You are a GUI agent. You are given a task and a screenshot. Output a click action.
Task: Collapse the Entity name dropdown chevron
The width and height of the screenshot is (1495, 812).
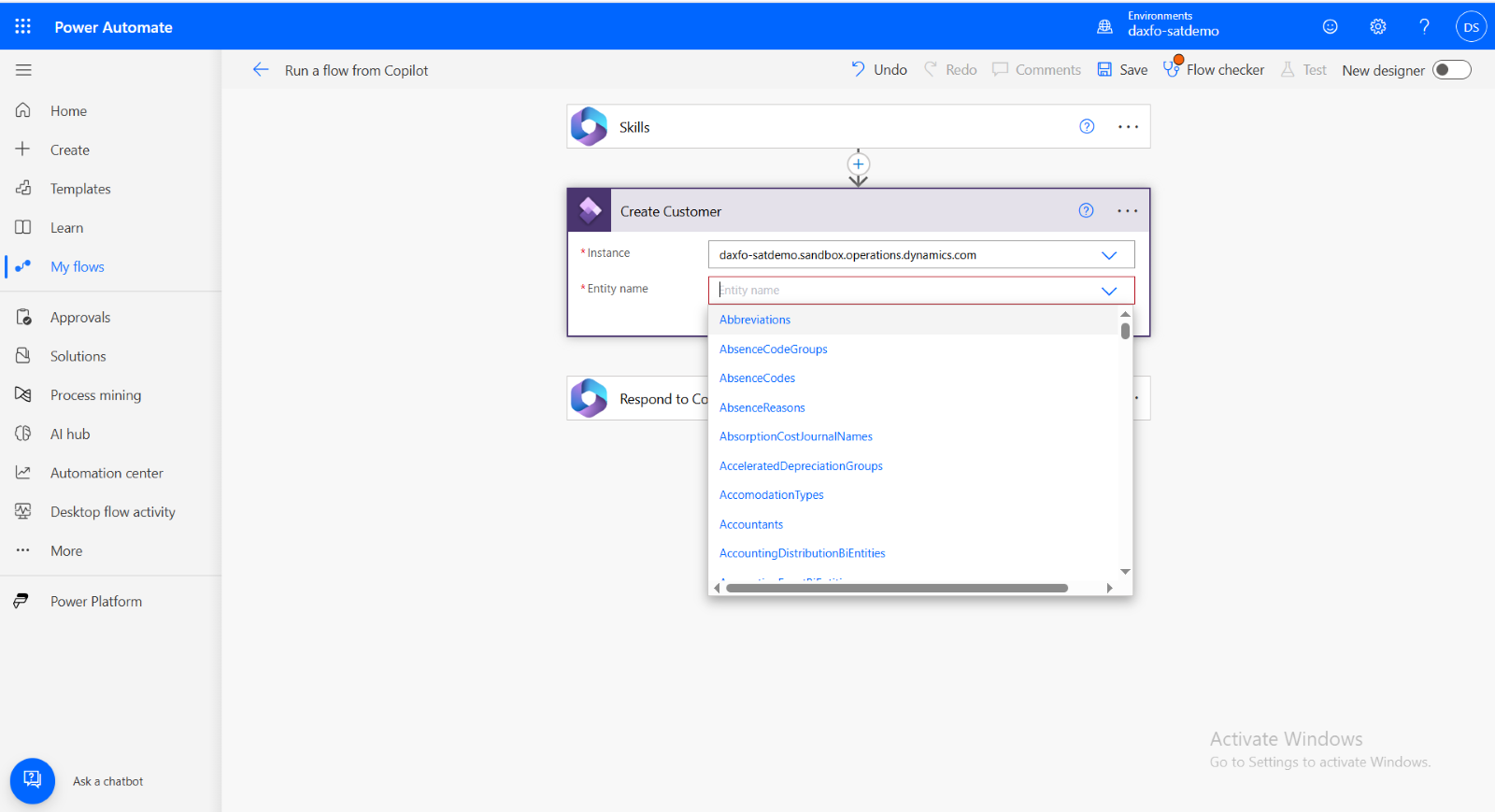point(1108,291)
